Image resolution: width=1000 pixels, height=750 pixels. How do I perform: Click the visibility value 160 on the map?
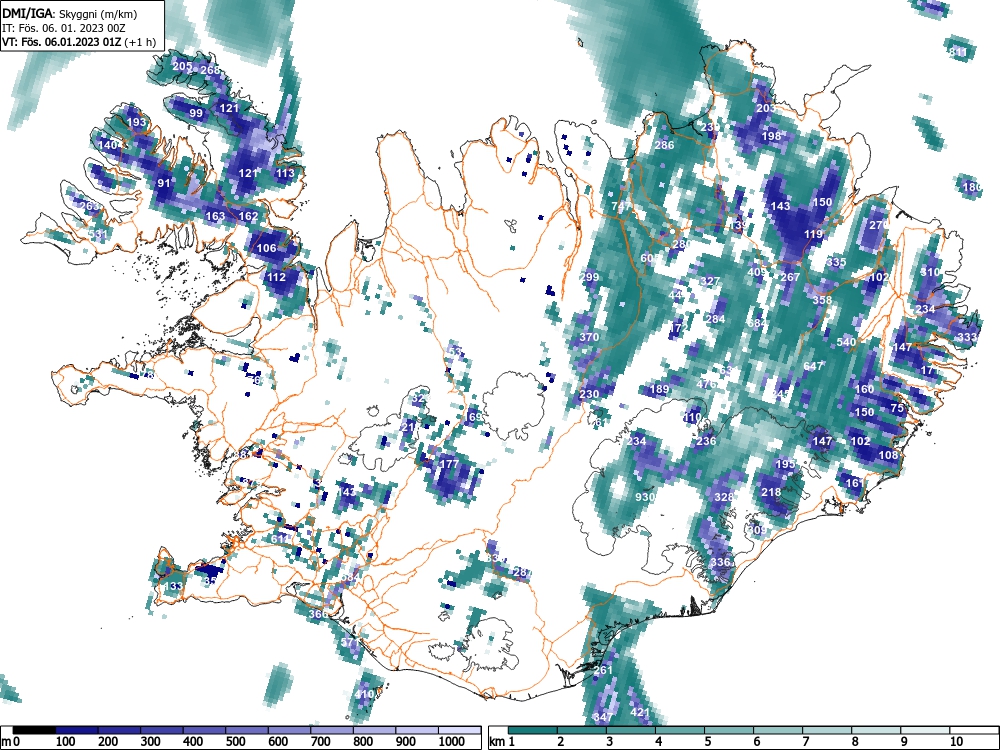click(864, 389)
